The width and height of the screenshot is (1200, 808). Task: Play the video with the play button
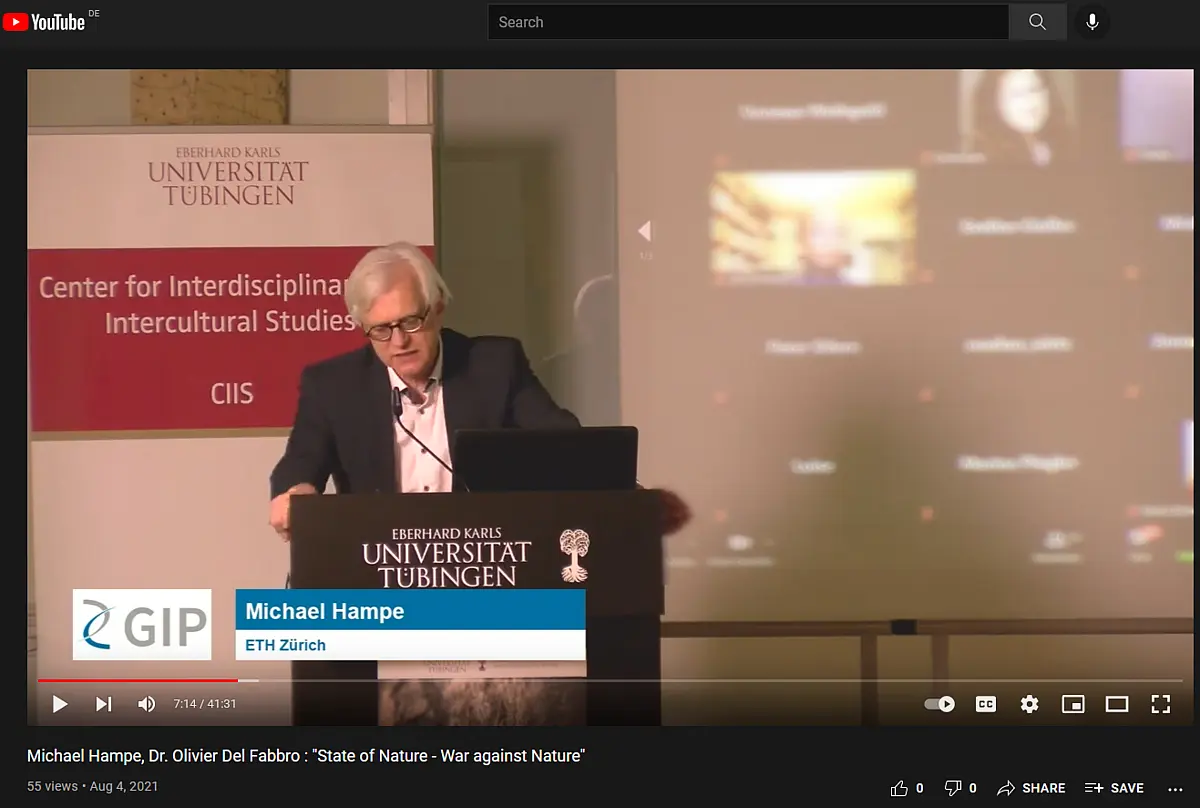pyautogui.click(x=60, y=704)
